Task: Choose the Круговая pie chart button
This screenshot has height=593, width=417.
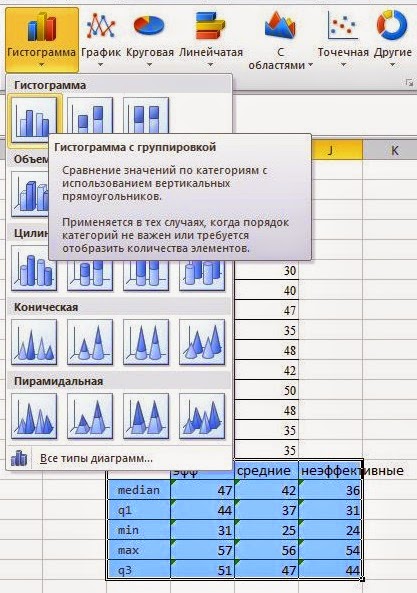Action: pos(149,40)
